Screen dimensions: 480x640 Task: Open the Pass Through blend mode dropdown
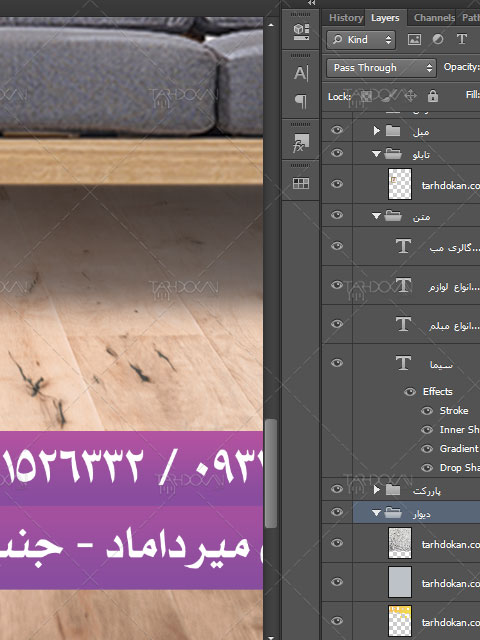tap(381, 68)
